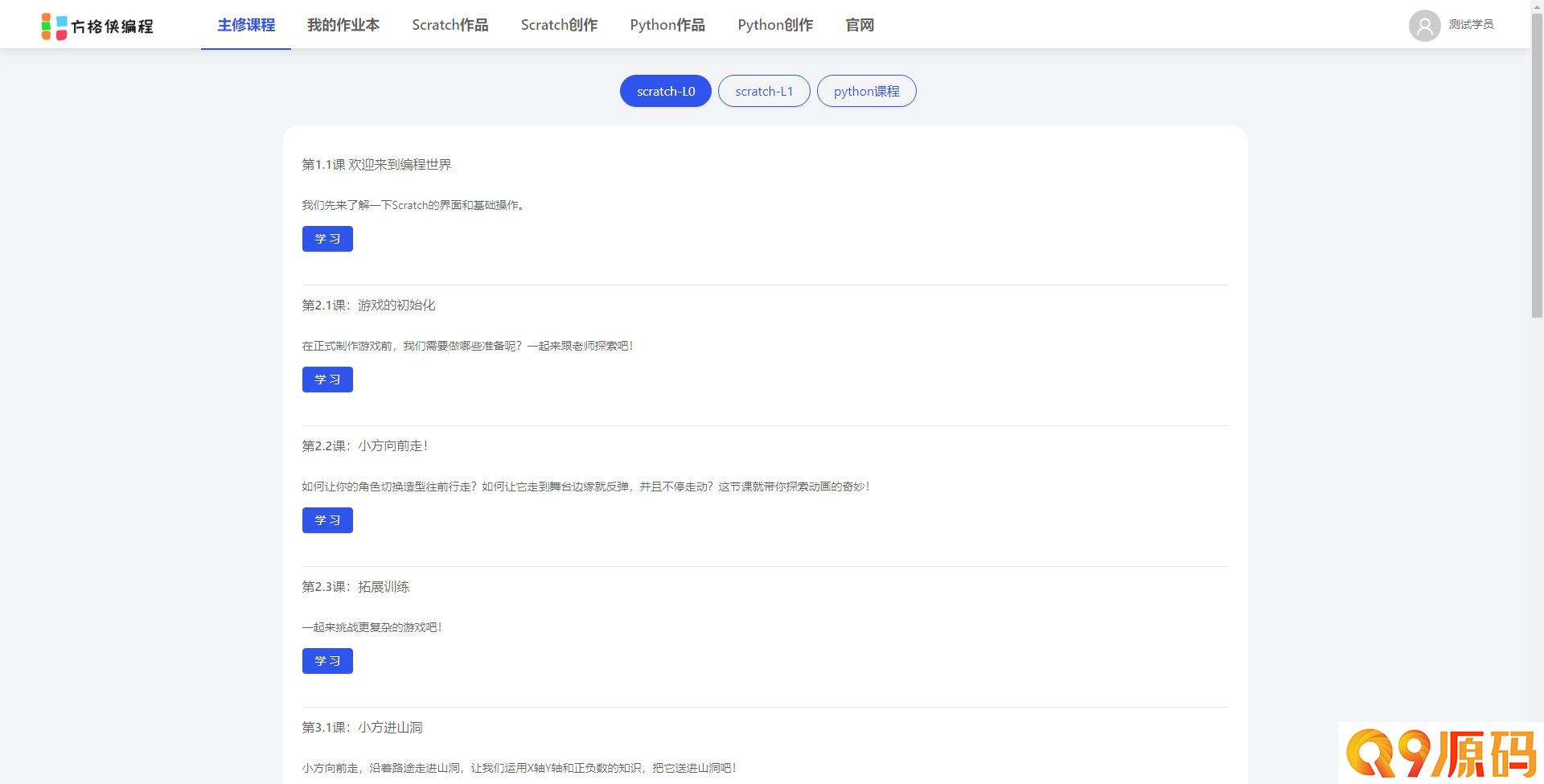Select the title 第2.3课：拓展训练
The width and height of the screenshot is (1544, 784).
[355, 587]
